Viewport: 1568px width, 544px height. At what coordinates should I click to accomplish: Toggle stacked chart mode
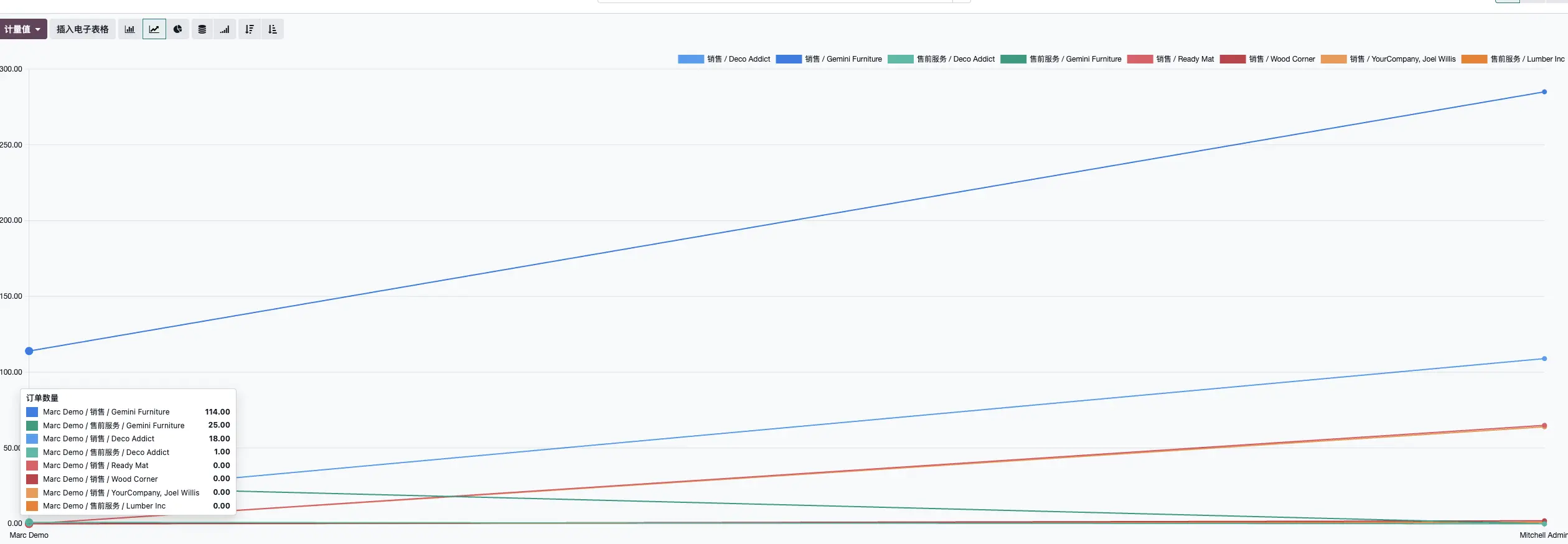click(x=202, y=29)
